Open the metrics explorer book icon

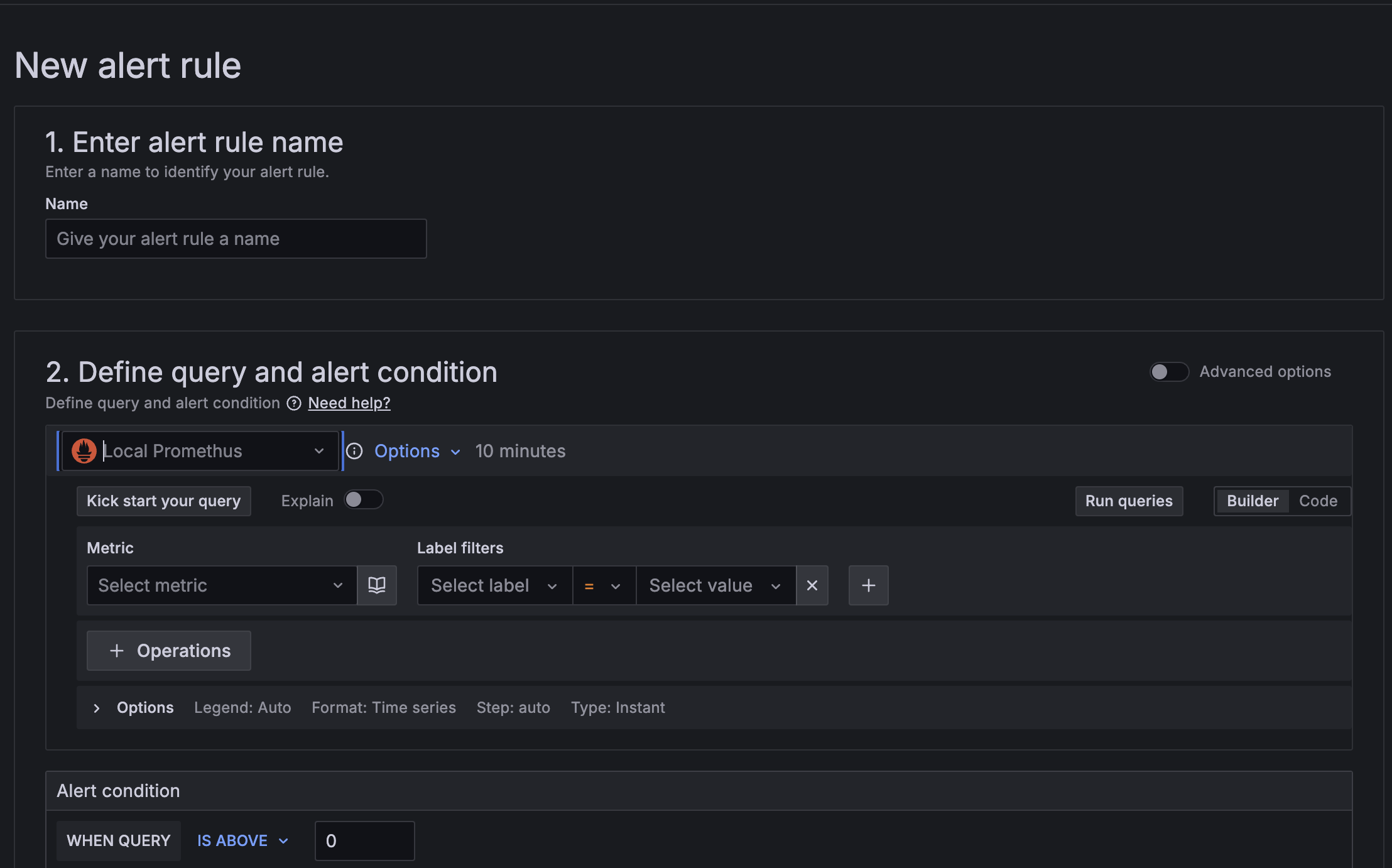pyautogui.click(x=376, y=585)
